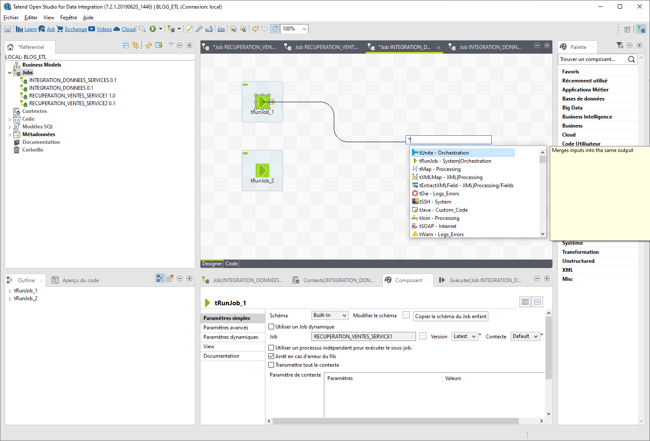Check Transmettre tout le contexte

(271, 365)
